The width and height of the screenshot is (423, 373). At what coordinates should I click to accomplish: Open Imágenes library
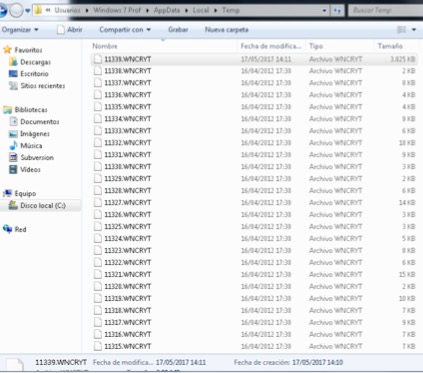coord(35,134)
